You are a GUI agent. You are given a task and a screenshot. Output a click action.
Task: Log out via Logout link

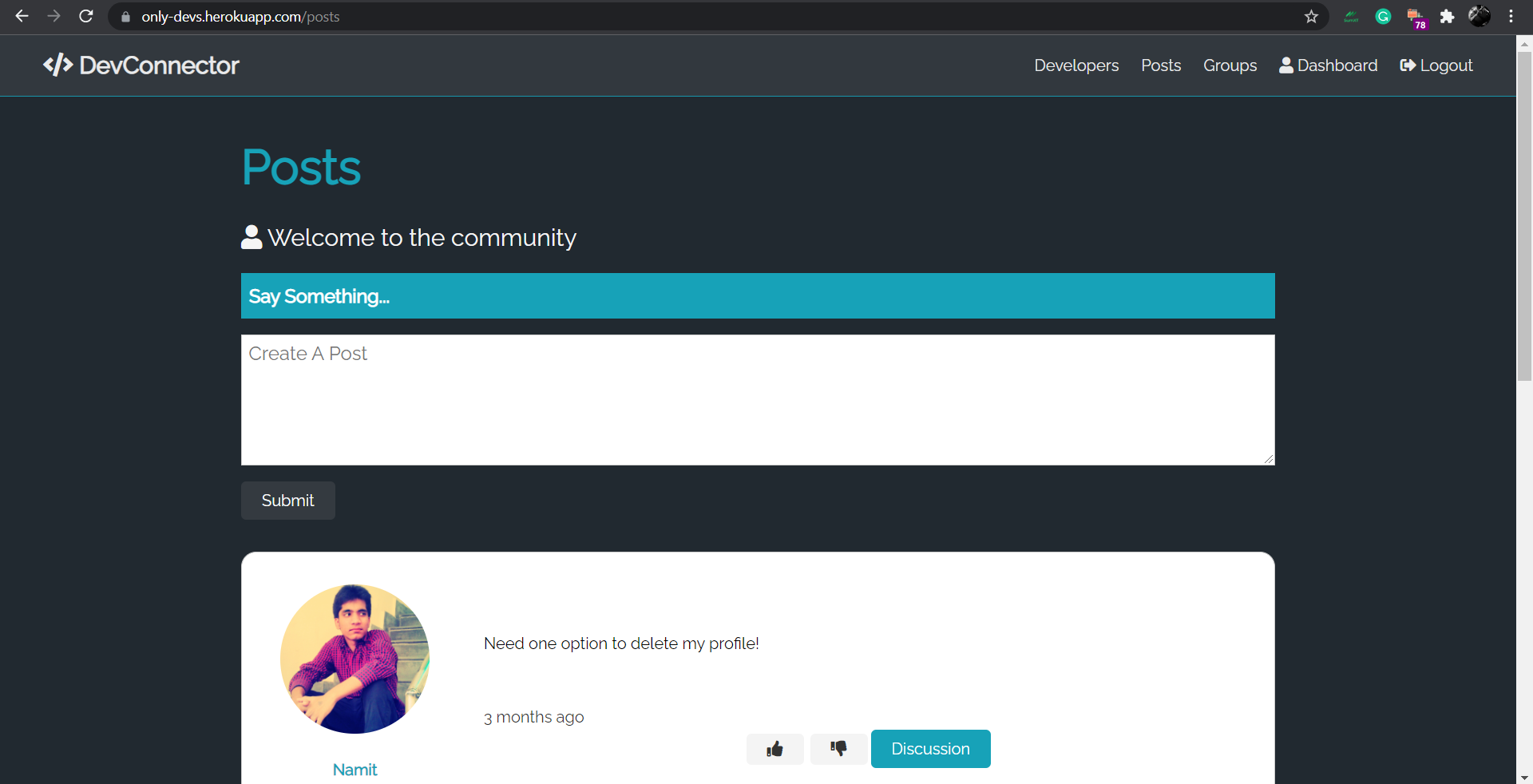1436,65
